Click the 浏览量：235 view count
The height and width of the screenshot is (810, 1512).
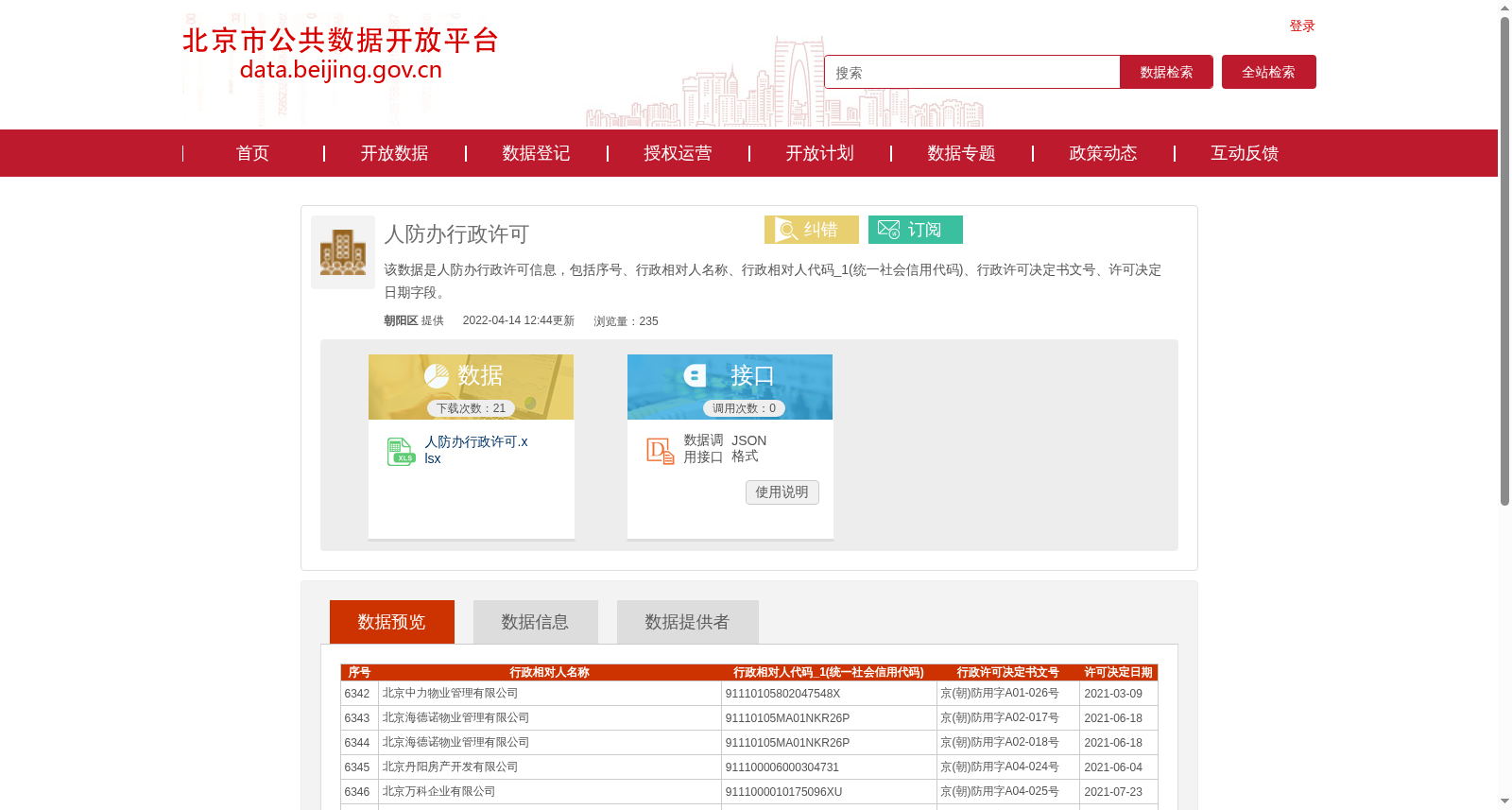tap(626, 321)
